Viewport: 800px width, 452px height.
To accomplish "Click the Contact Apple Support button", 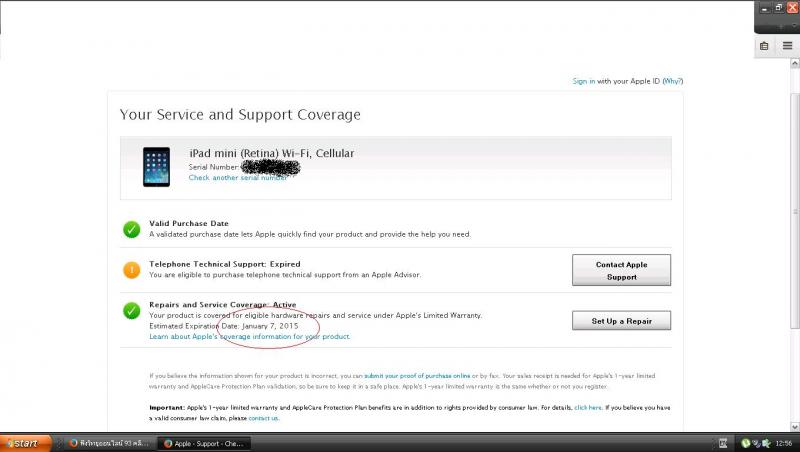I will 621,270.
